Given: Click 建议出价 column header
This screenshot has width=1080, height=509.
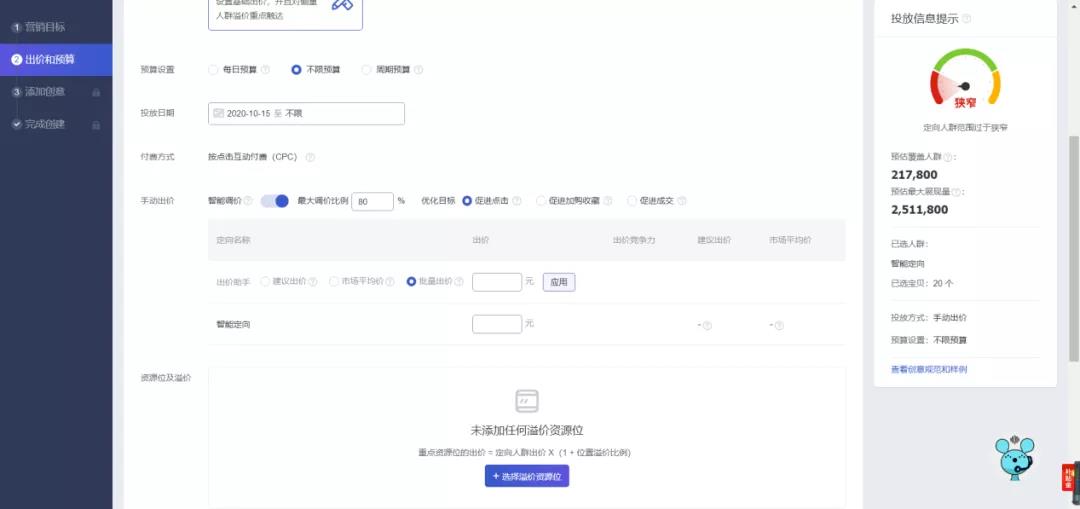Looking at the screenshot, I should click(714, 240).
